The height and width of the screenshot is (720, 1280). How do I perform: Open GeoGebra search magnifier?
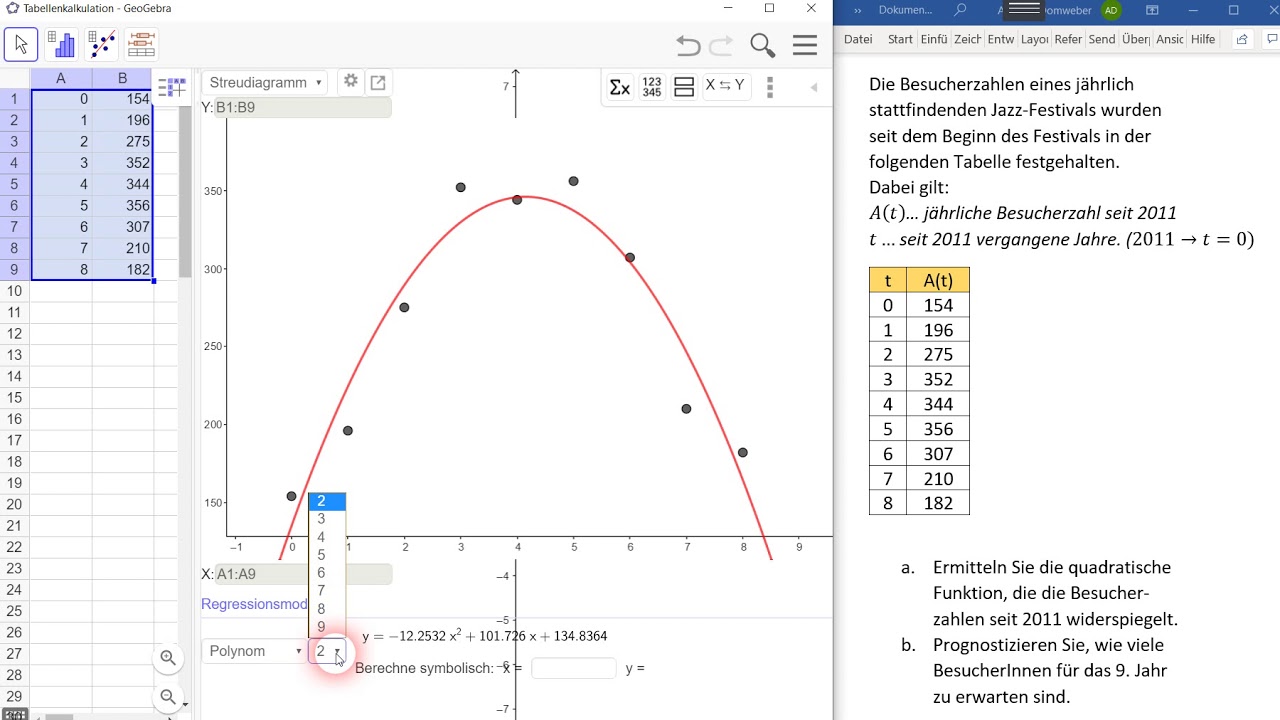pyautogui.click(x=763, y=46)
